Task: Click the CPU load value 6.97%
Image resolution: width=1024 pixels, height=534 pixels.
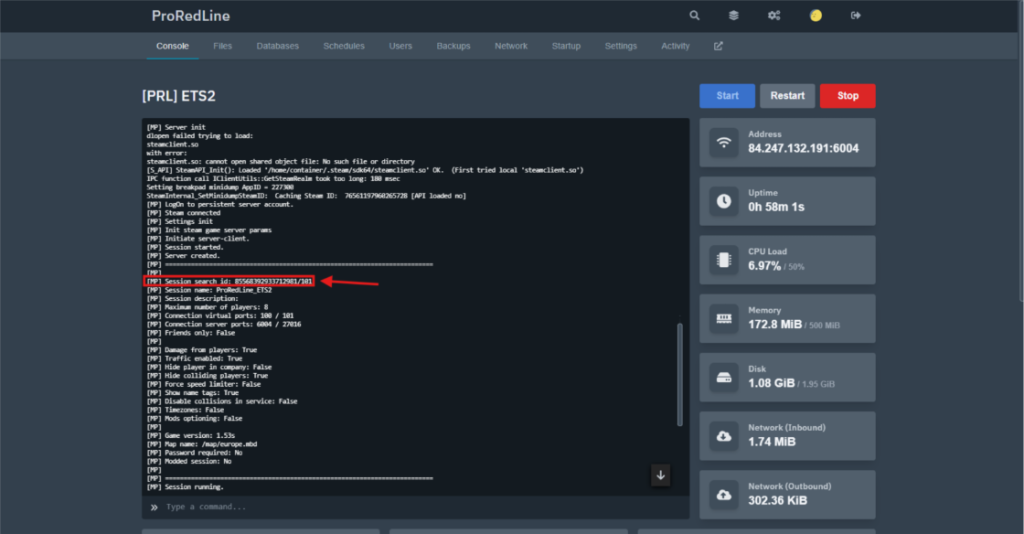Action: point(764,266)
